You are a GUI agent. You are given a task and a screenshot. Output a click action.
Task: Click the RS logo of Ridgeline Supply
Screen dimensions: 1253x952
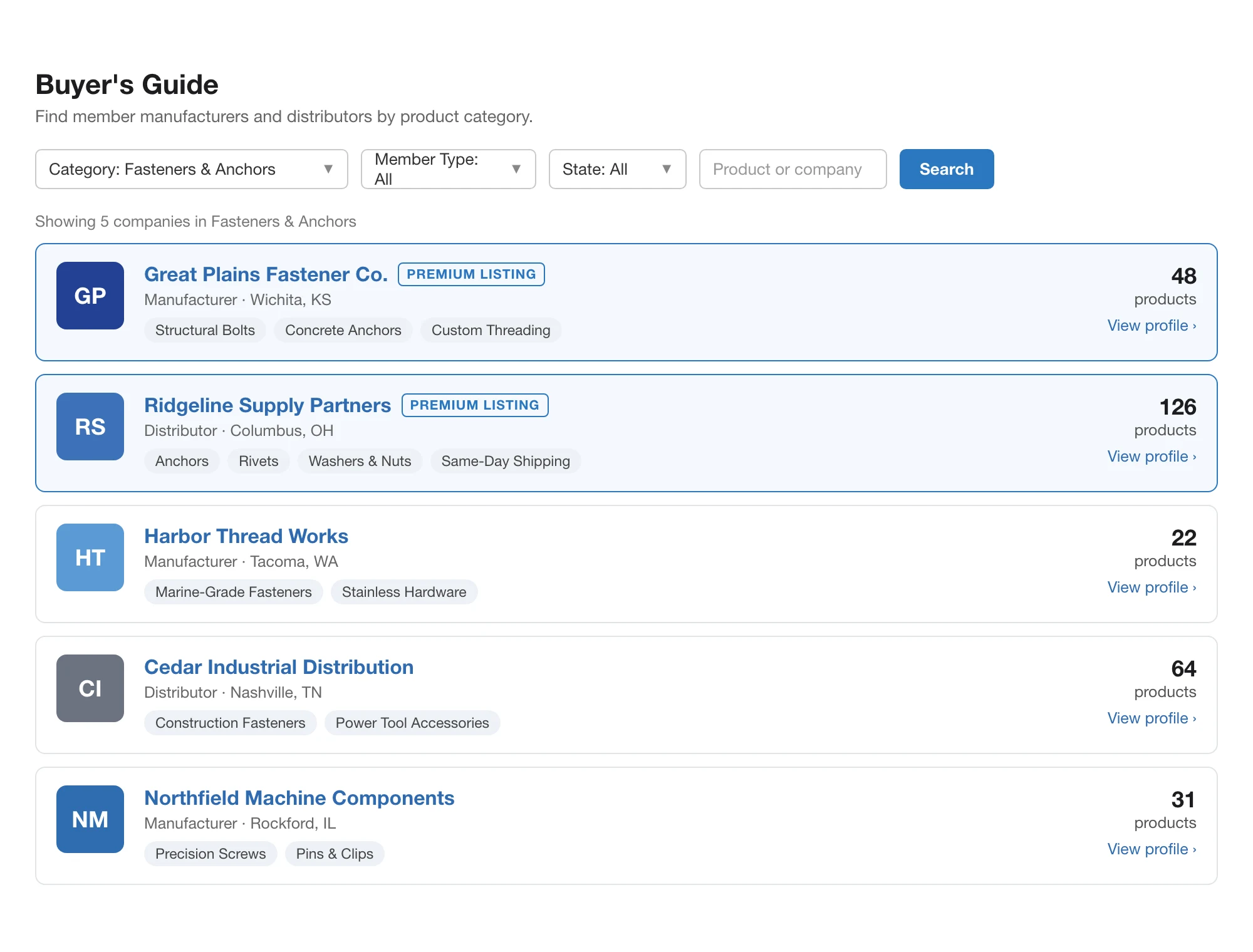[x=90, y=427]
